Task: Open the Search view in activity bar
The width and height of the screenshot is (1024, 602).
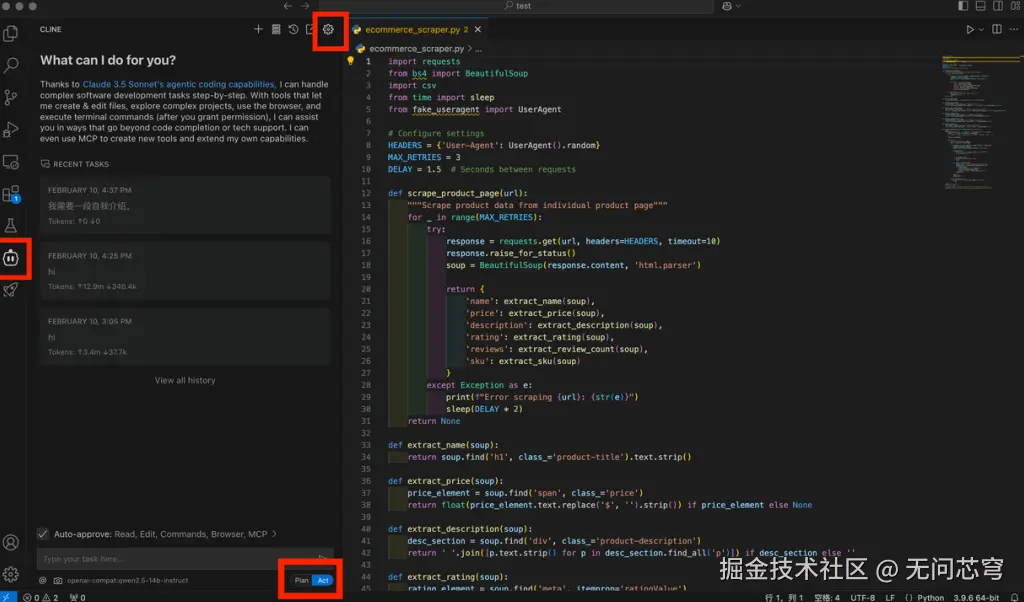Action: click(10, 65)
